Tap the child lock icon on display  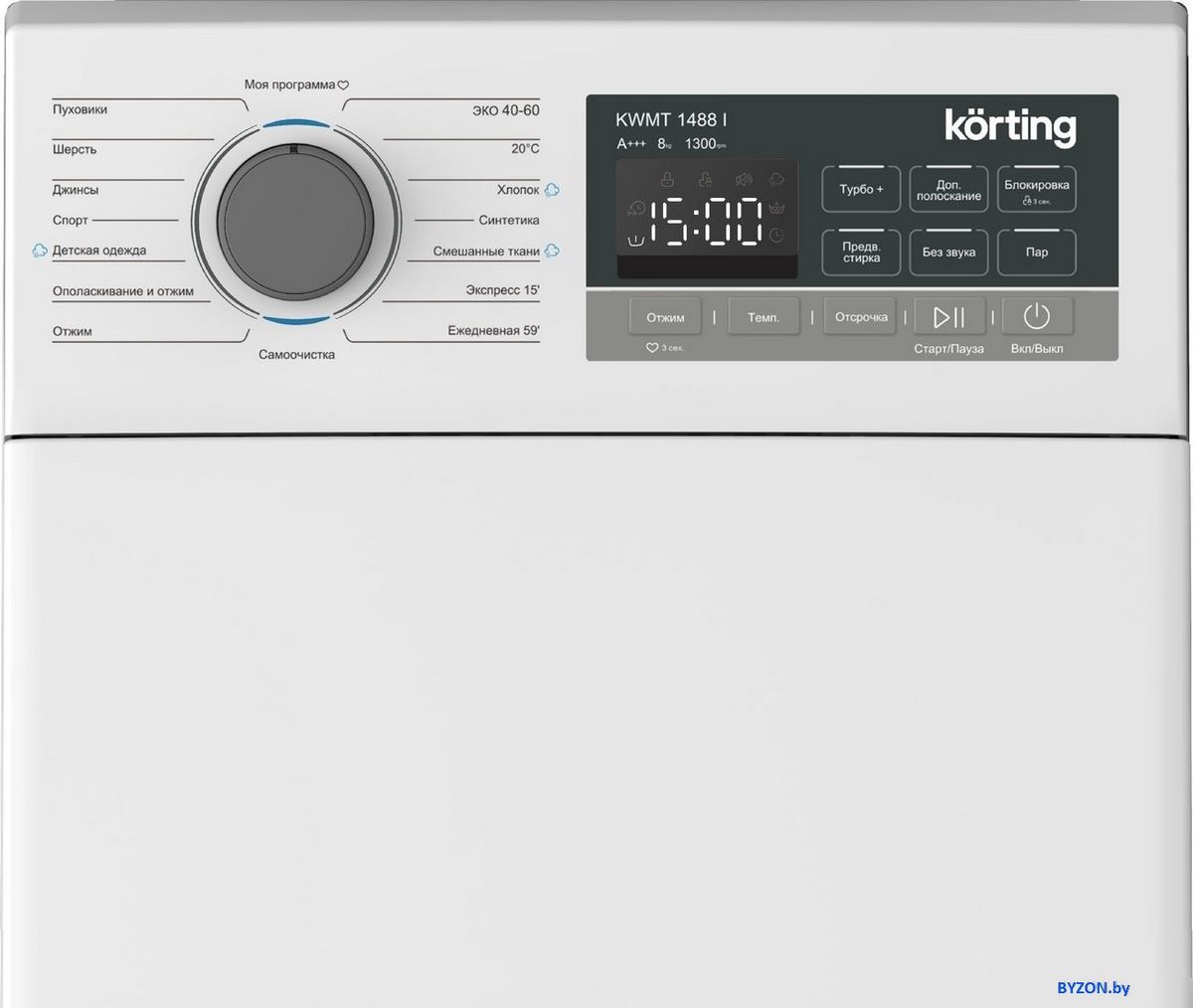[x=706, y=180]
